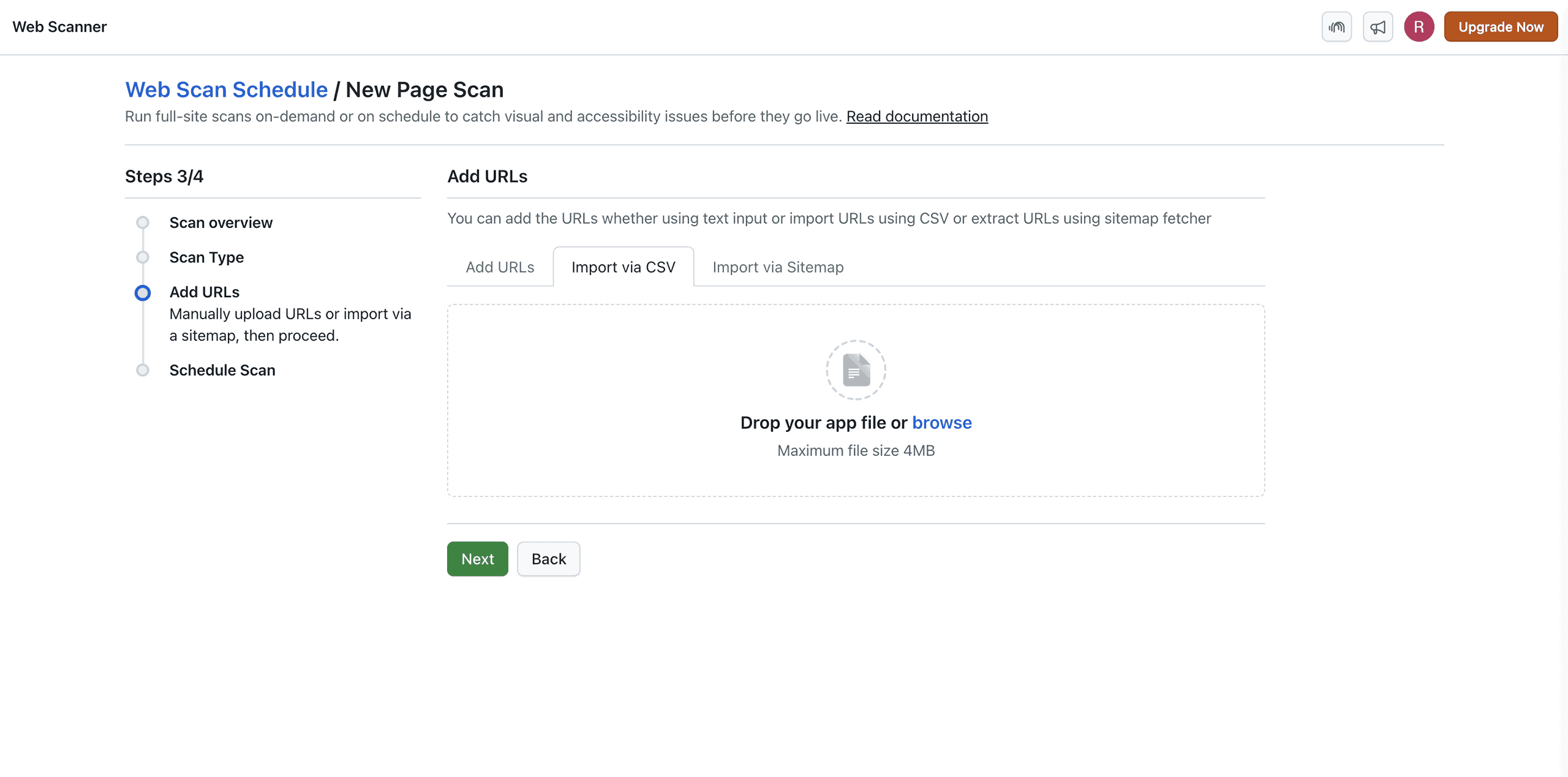1568x777 pixels.
Task: Select the Scan overview step circle
Action: coord(143,222)
